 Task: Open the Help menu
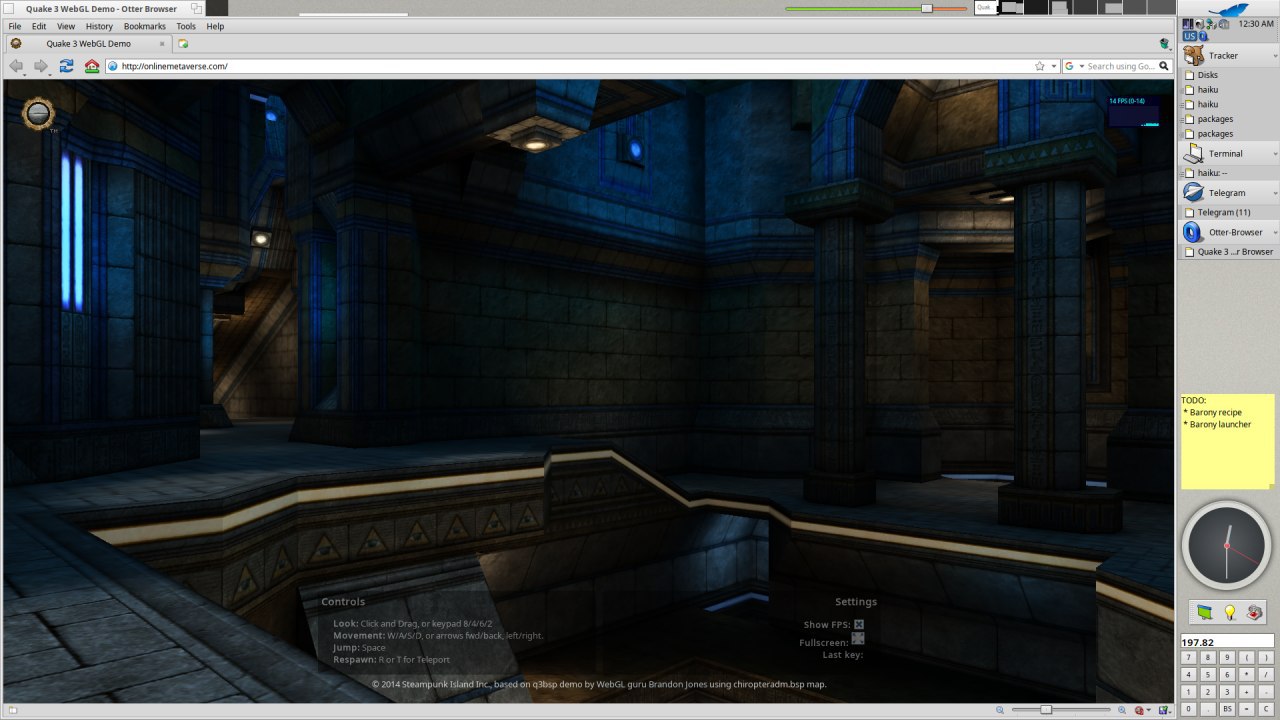[215, 26]
